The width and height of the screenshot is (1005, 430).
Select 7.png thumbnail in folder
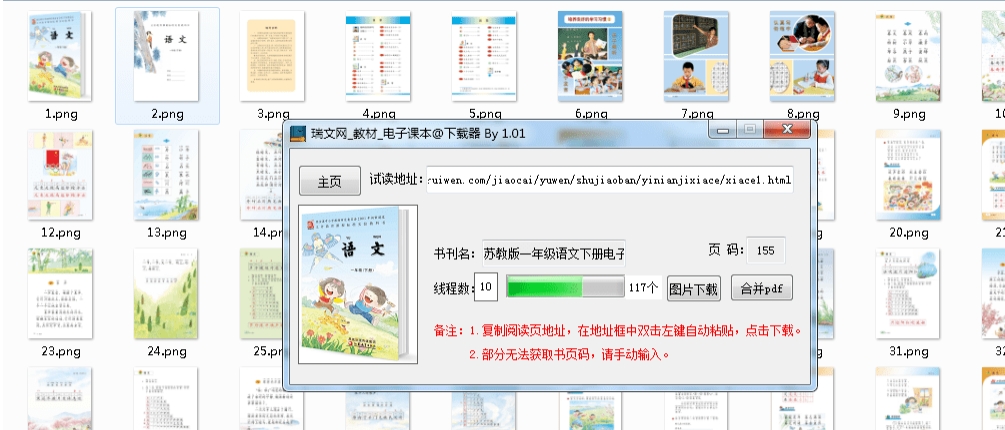(696, 56)
